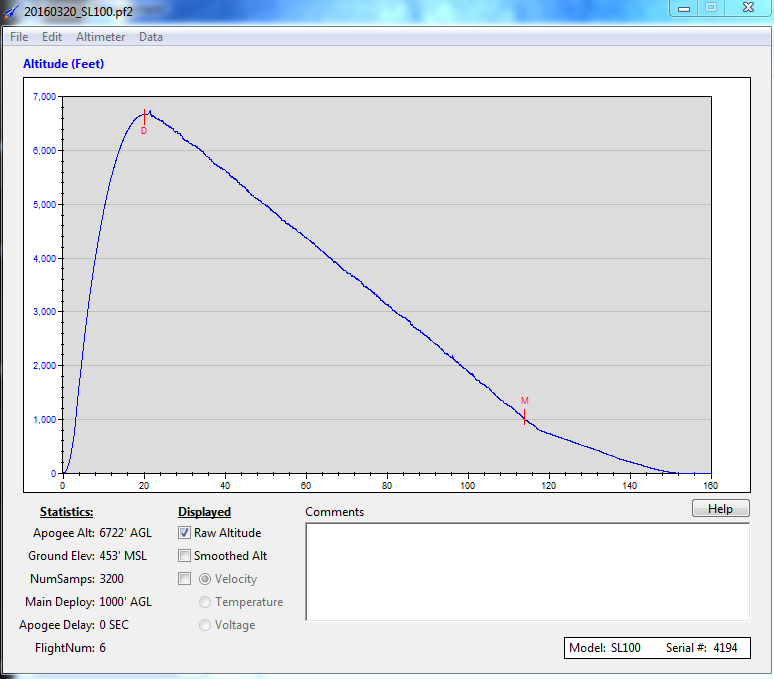Click the 100 label on time axis
This screenshot has width=774, height=679.
(467, 486)
